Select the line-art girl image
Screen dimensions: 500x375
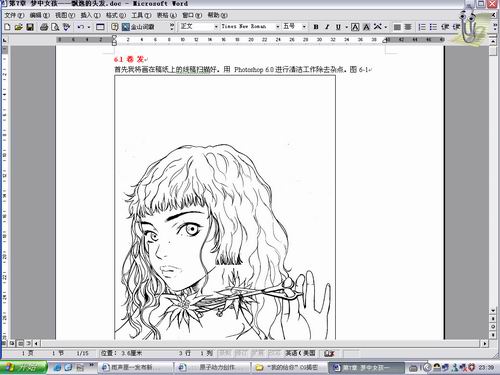pyautogui.click(x=225, y=207)
